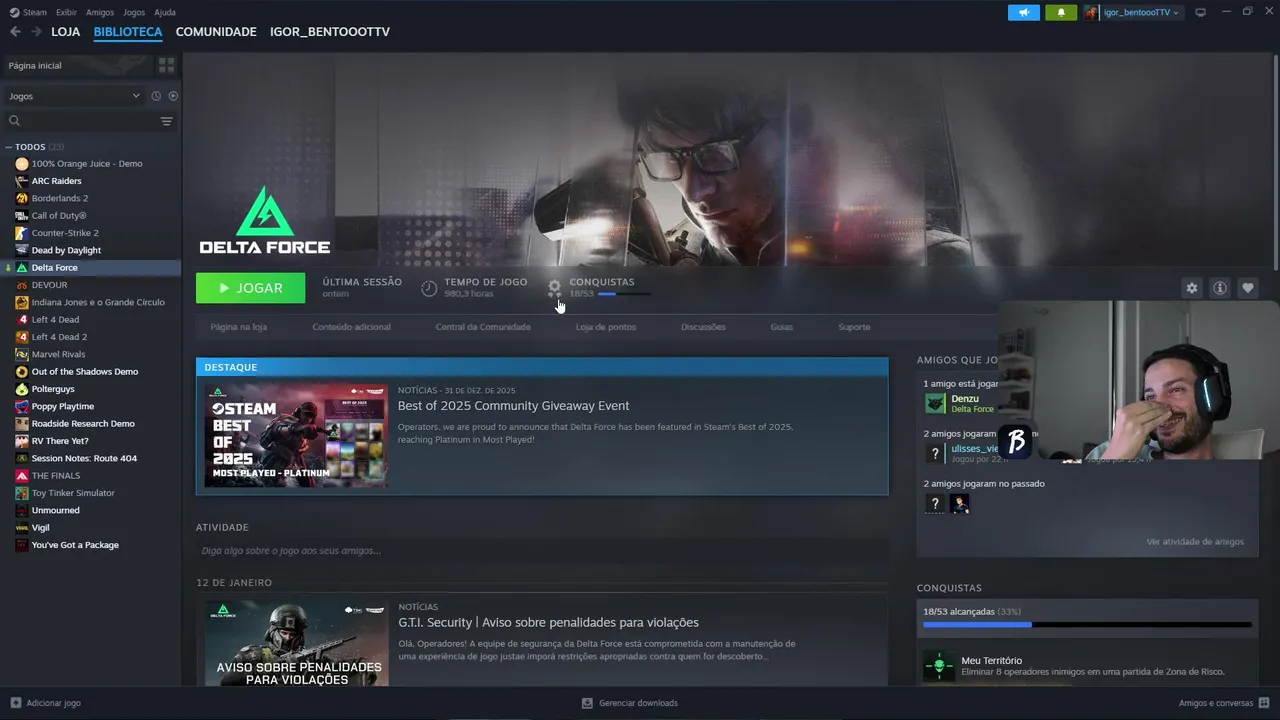Open Amigos e conversas chat icon
Screen dimensions: 1280x720
pos(1264,703)
